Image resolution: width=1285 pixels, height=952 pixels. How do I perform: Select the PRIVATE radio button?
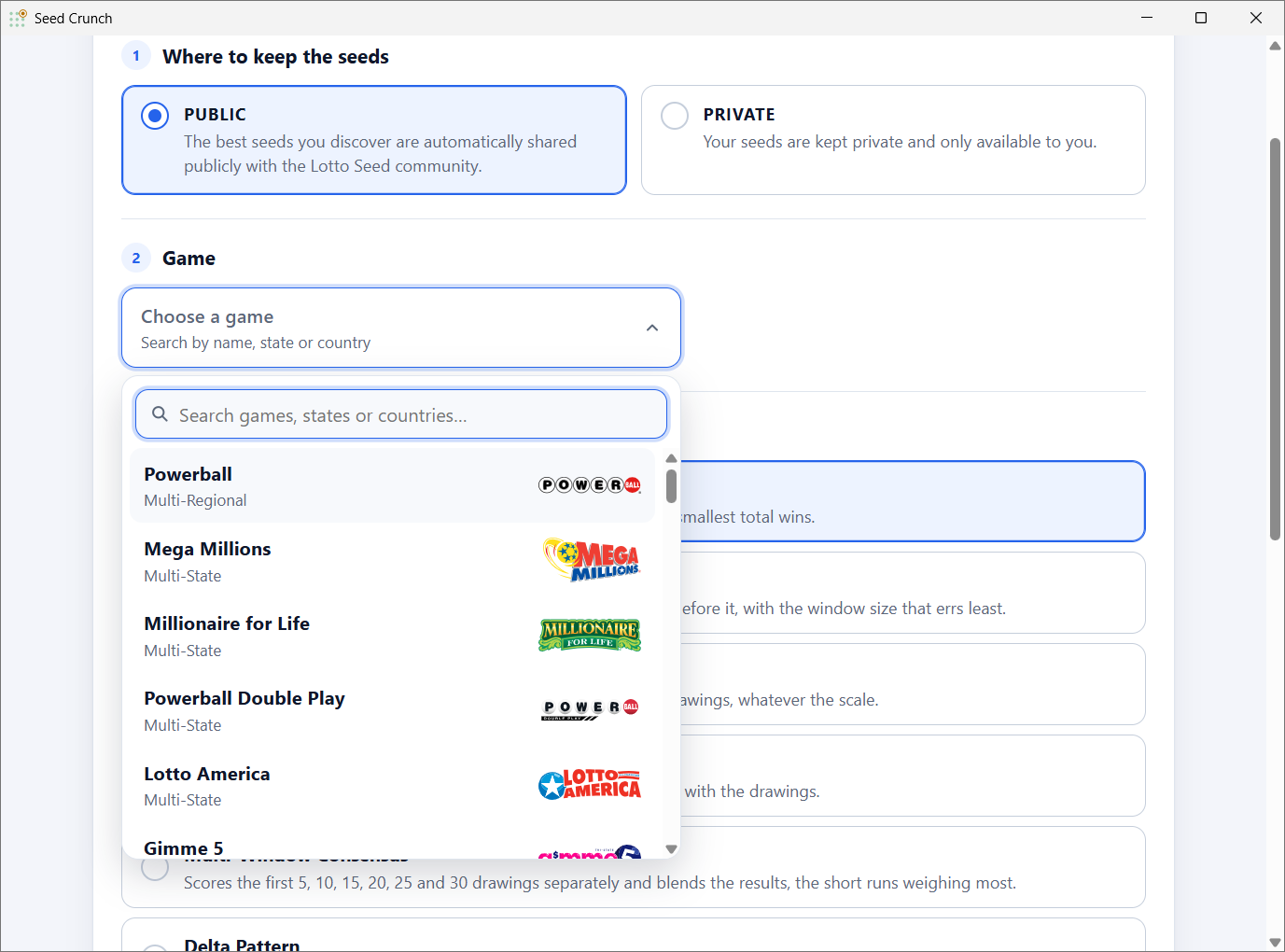point(675,116)
